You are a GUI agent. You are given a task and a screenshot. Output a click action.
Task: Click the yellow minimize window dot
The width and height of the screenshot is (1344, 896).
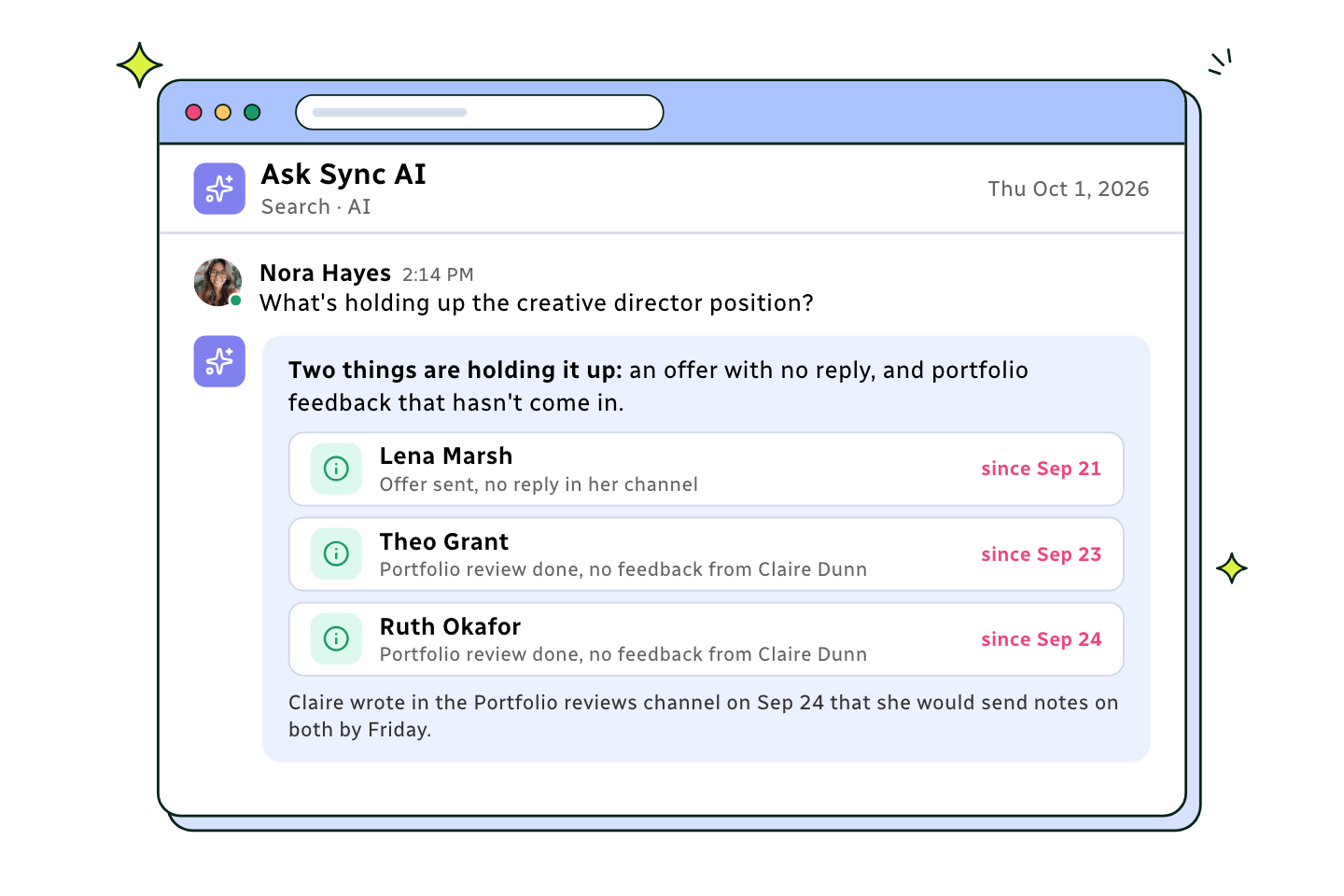point(223,112)
